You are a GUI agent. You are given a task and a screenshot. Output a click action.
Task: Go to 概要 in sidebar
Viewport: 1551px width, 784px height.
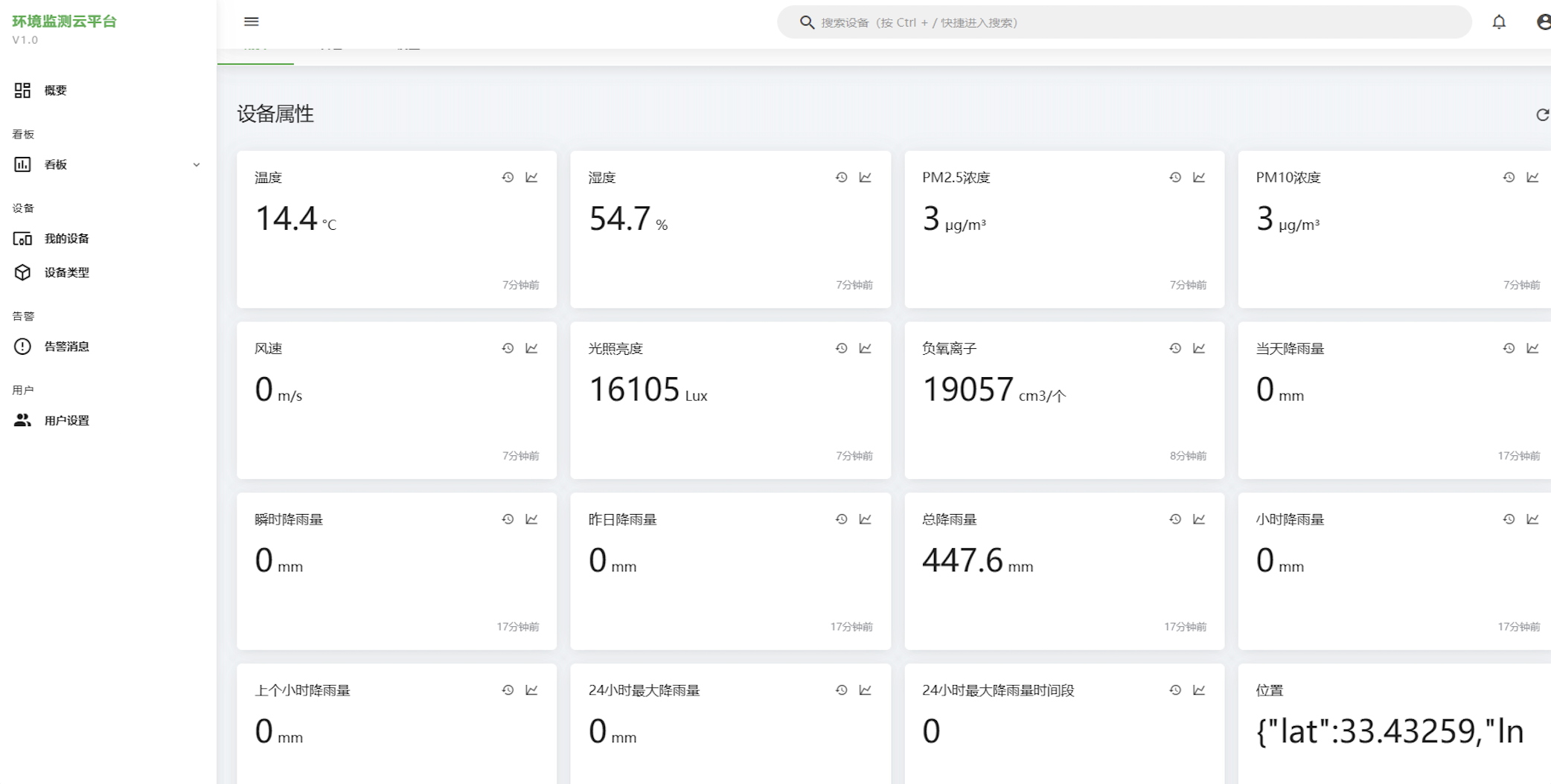108,91
